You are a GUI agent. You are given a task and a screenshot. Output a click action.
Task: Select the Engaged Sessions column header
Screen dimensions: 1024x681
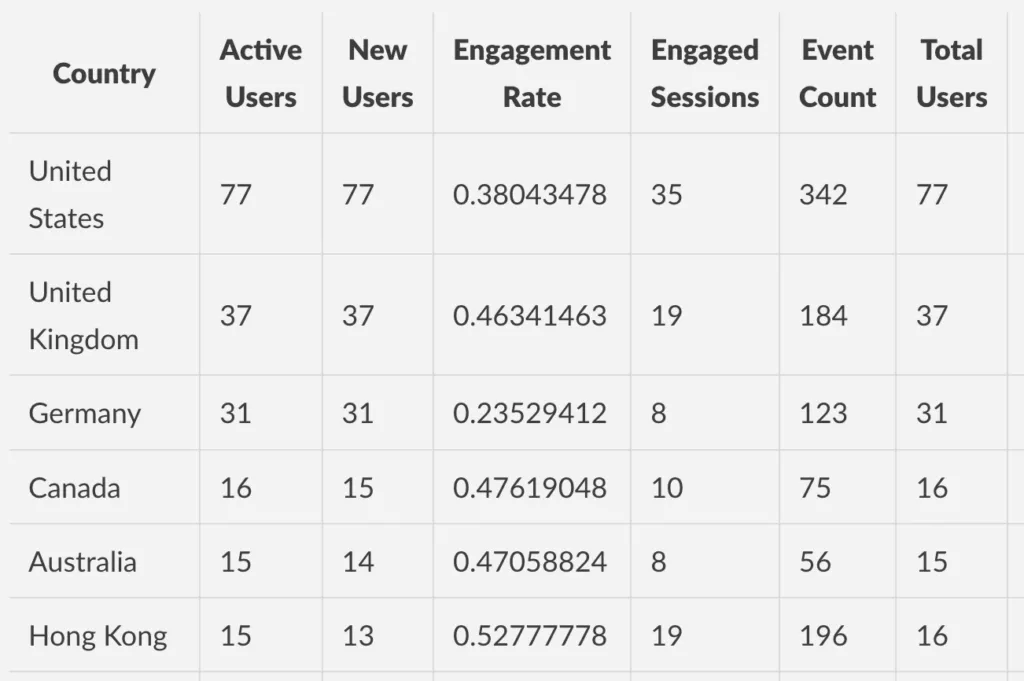pyautogui.click(x=705, y=74)
